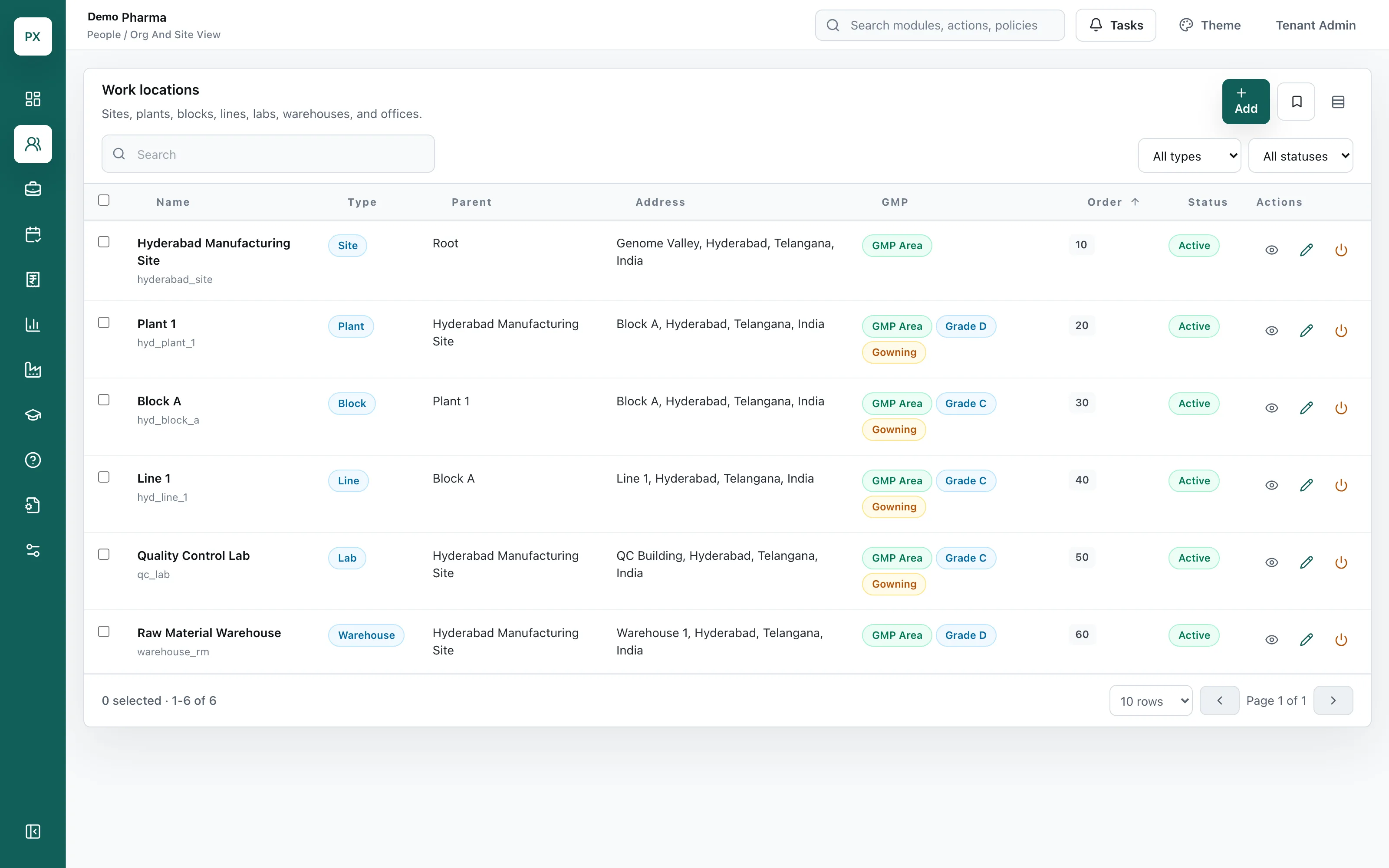The image size is (1389, 868).
Task: Check the Line 1 row checkbox
Action: tap(104, 477)
